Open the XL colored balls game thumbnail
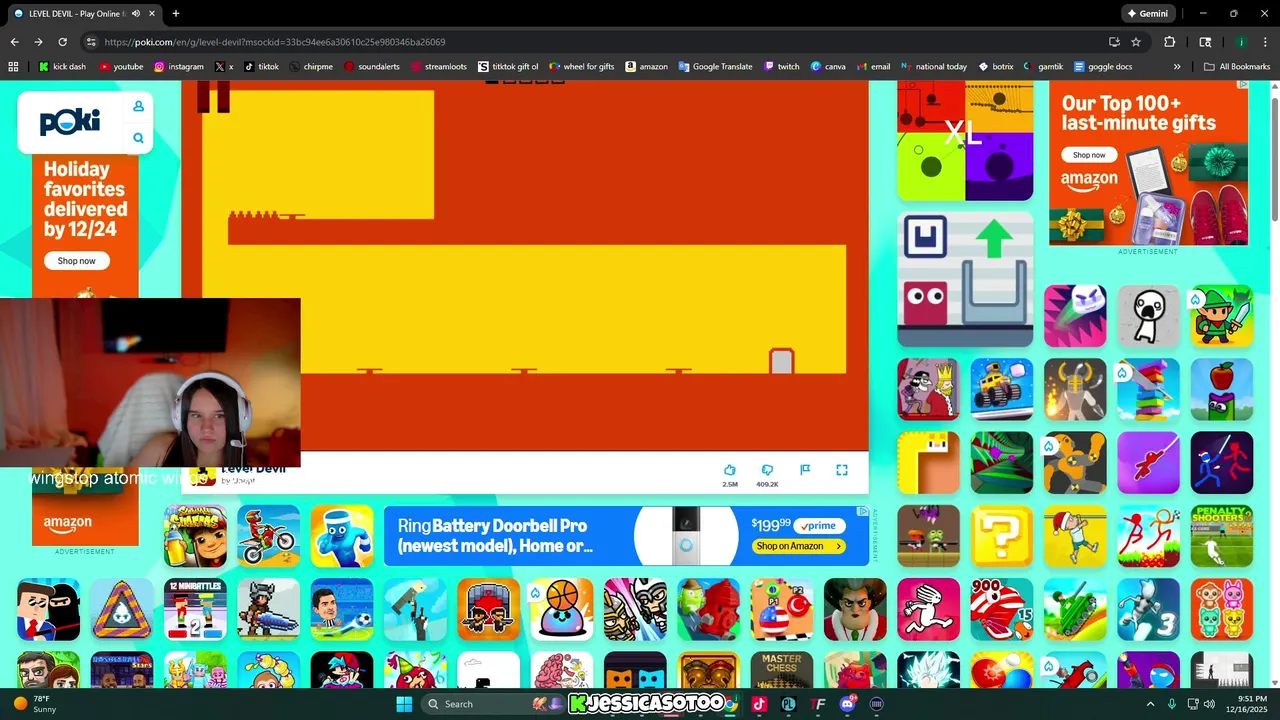The height and width of the screenshot is (720, 1280). click(x=965, y=141)
